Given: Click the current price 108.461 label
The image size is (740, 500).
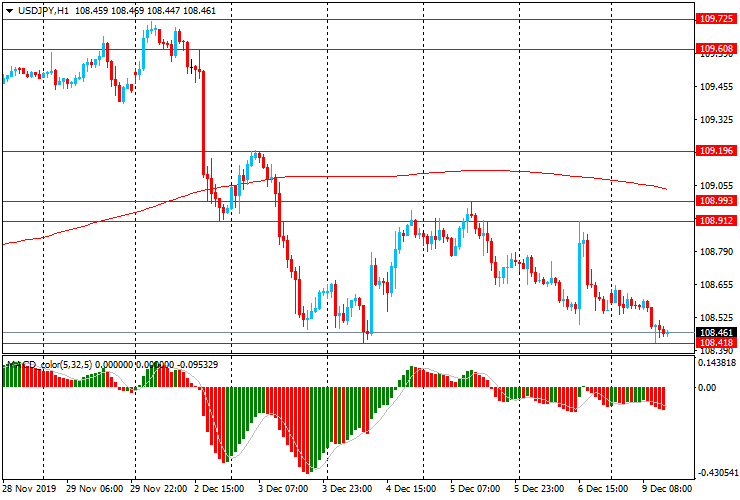Looking at the screenshot, I should [x=716, y=333].
